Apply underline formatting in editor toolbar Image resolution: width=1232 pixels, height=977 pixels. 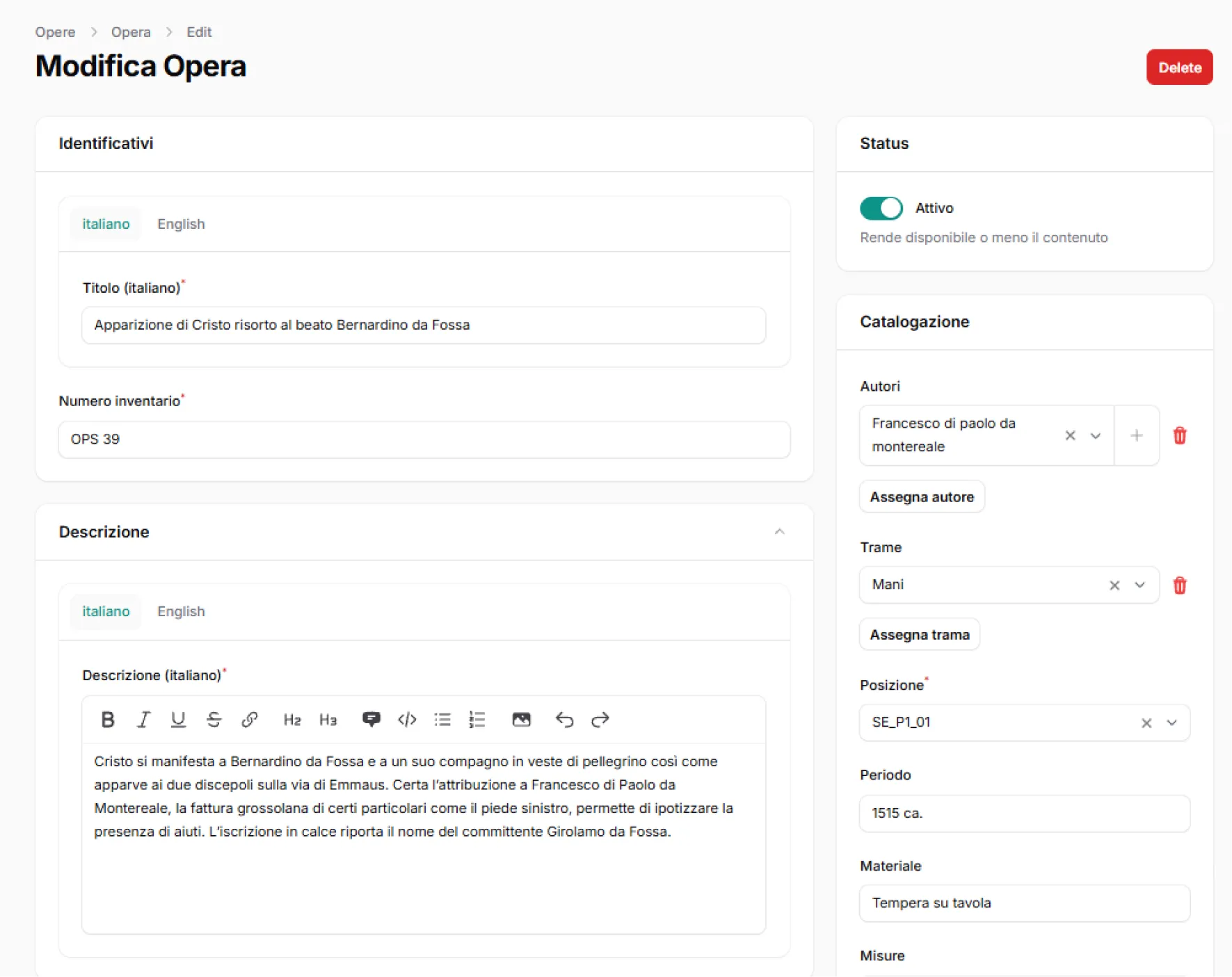[178, 720]
